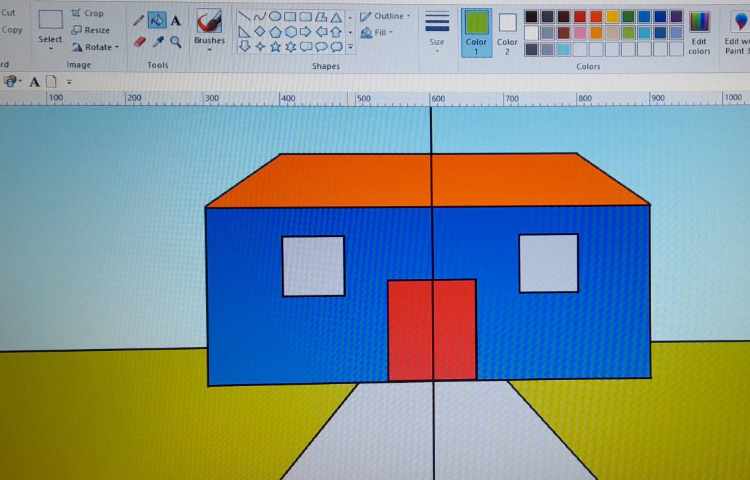The image size is (750, 480).
Task: Pick the yellow palette swatch
Action: 613,16
